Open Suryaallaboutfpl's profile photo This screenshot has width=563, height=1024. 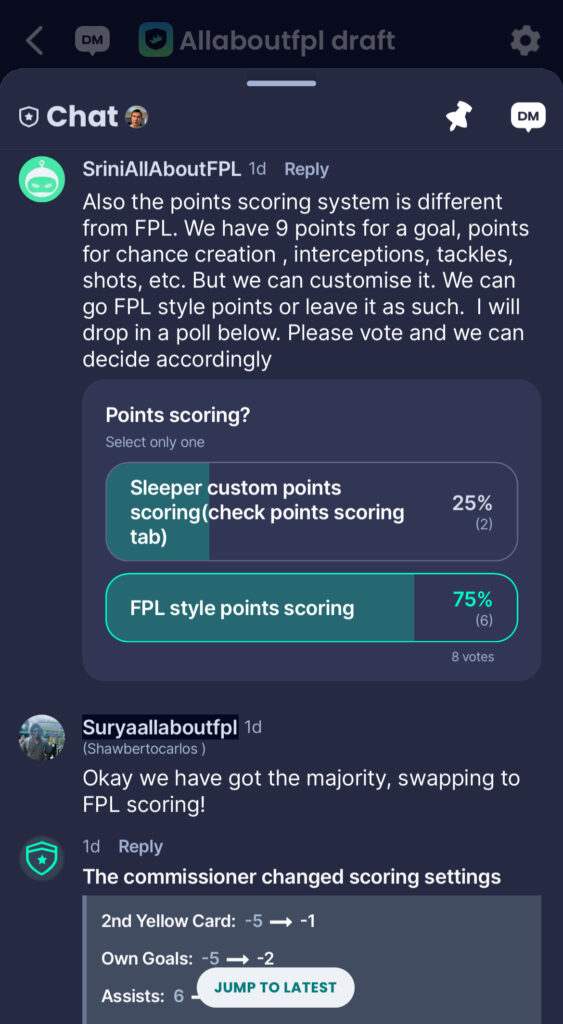click(x=41, y=738)
